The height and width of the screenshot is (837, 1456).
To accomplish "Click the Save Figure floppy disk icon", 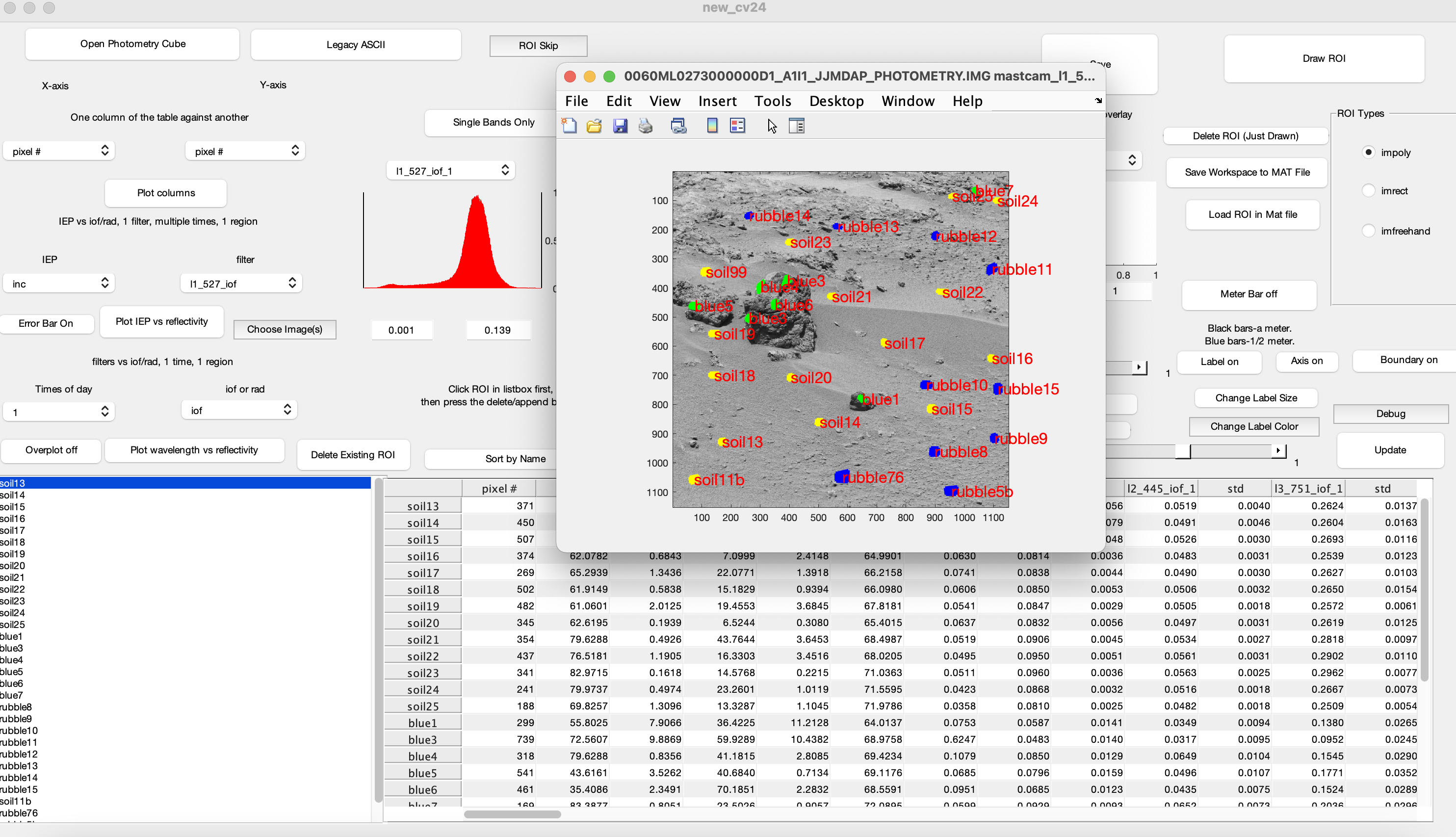I will tap(620, 125).
